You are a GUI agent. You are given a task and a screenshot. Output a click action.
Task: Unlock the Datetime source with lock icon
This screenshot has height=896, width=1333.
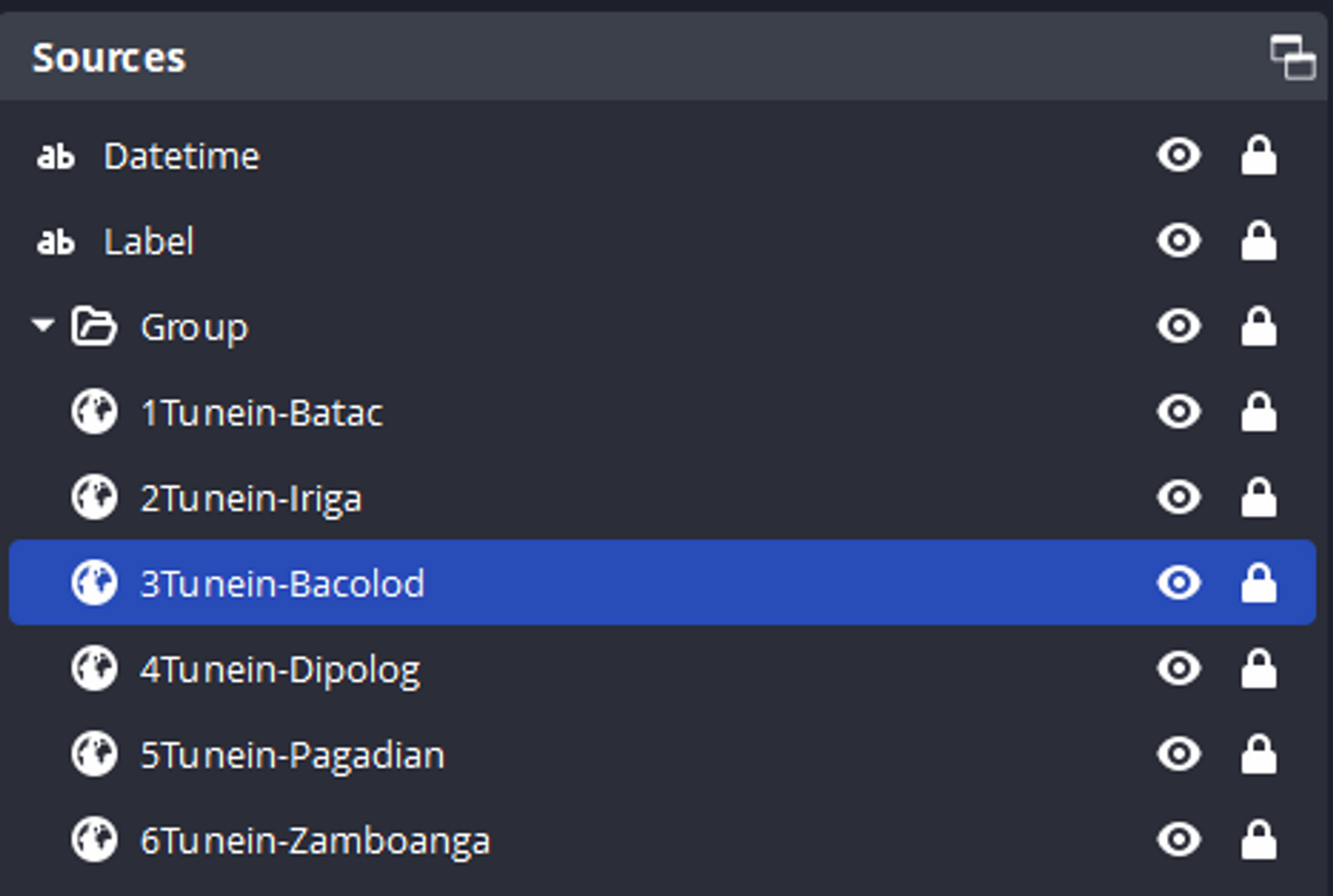1258,155
